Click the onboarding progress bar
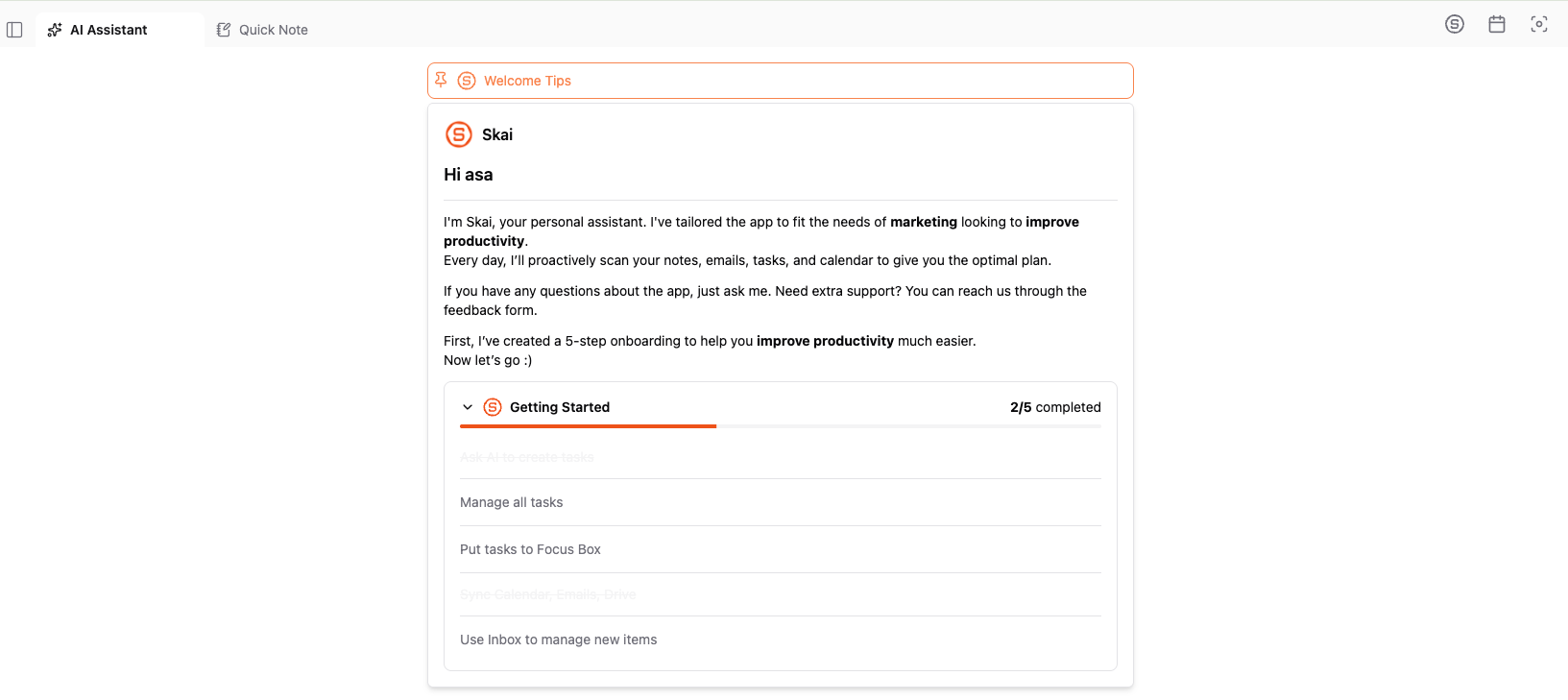The height and width of the screenshot is (700, 1568). pos(781,426)
